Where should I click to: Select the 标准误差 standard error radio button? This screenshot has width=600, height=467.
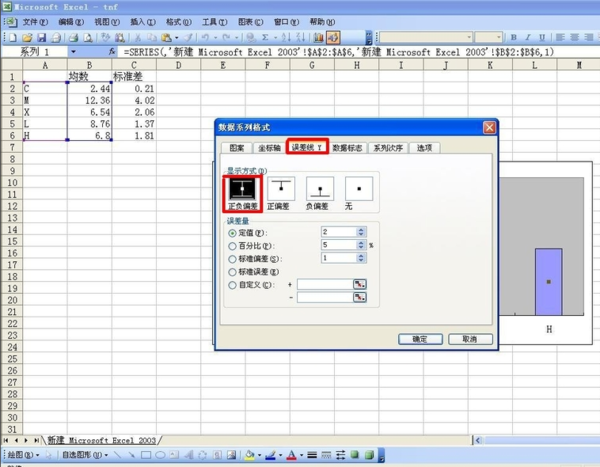click(232, 272)
